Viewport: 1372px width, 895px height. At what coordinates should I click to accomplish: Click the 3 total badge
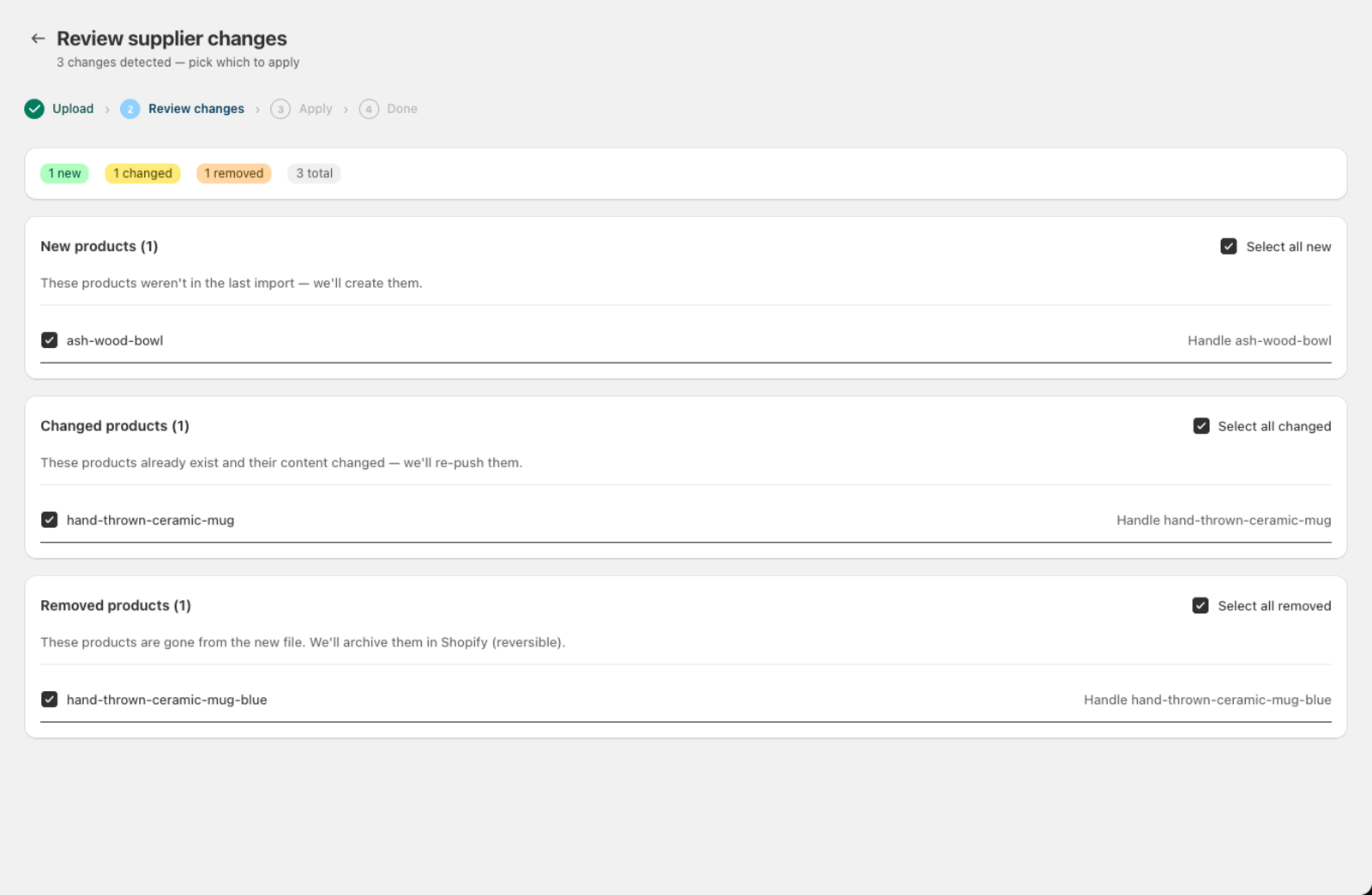[x=314, y=173]
